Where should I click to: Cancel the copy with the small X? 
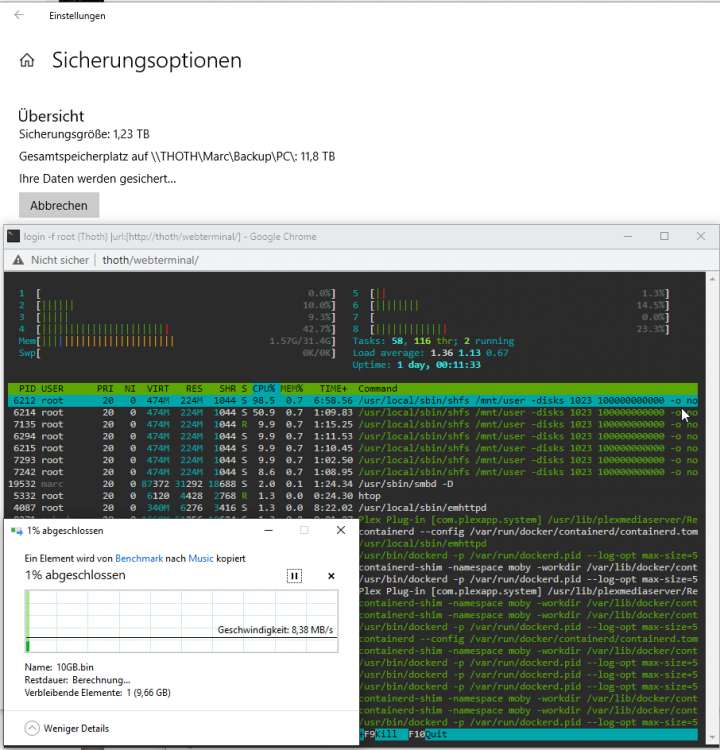tap(331, 576)
